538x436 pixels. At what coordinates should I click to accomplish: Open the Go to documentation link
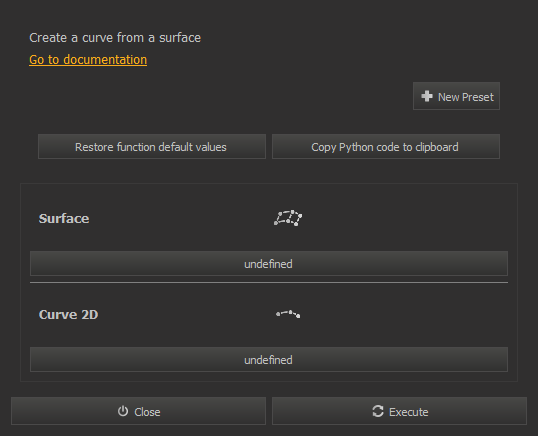pos(88,60)
